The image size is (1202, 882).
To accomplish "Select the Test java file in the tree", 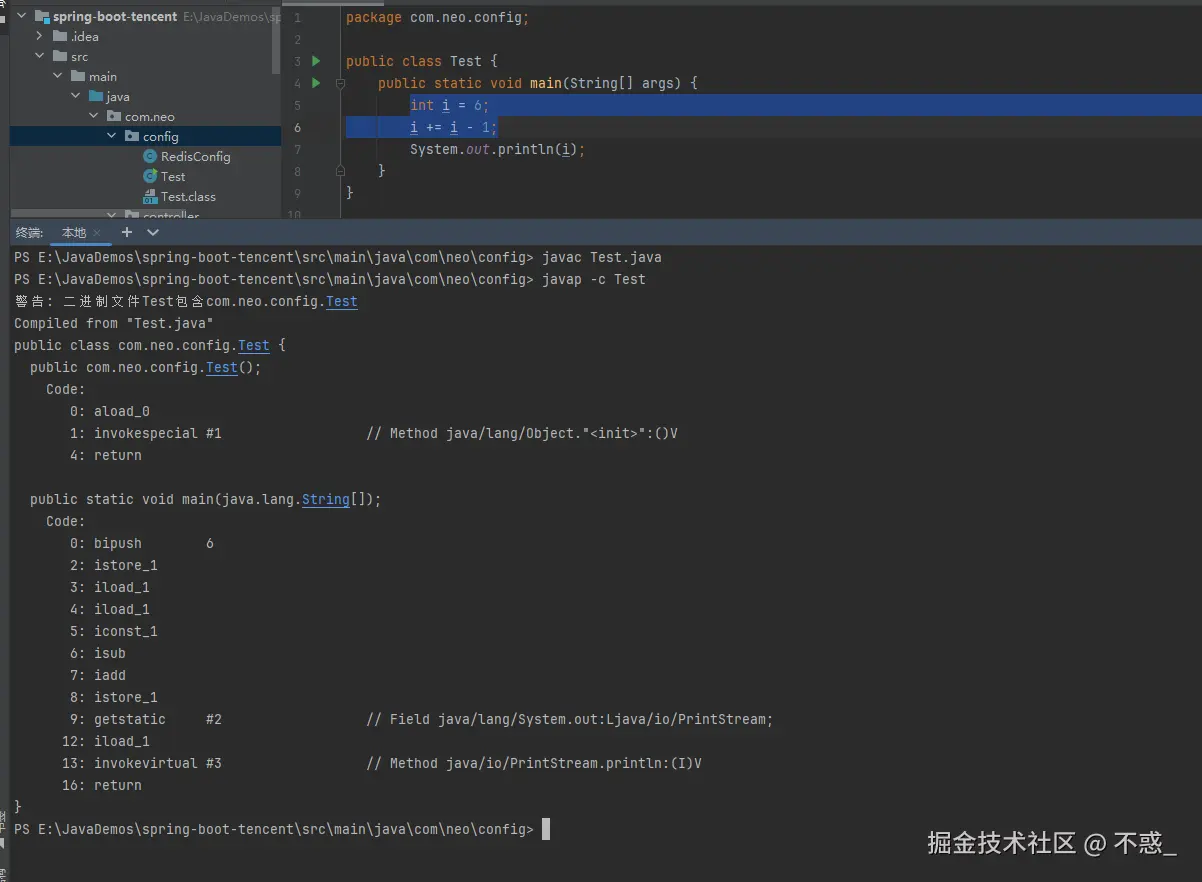I will 173,176.
